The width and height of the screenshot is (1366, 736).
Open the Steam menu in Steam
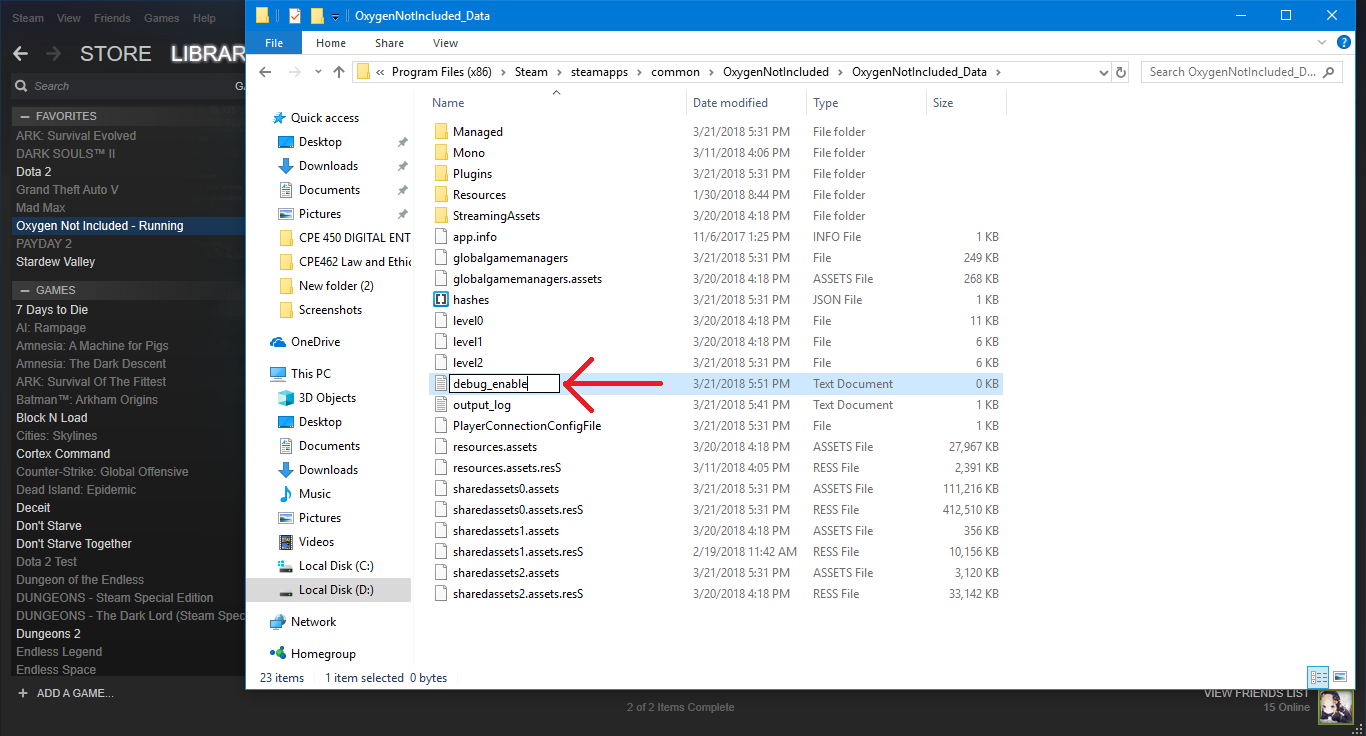pyautogui.click(x=28, y=18)
